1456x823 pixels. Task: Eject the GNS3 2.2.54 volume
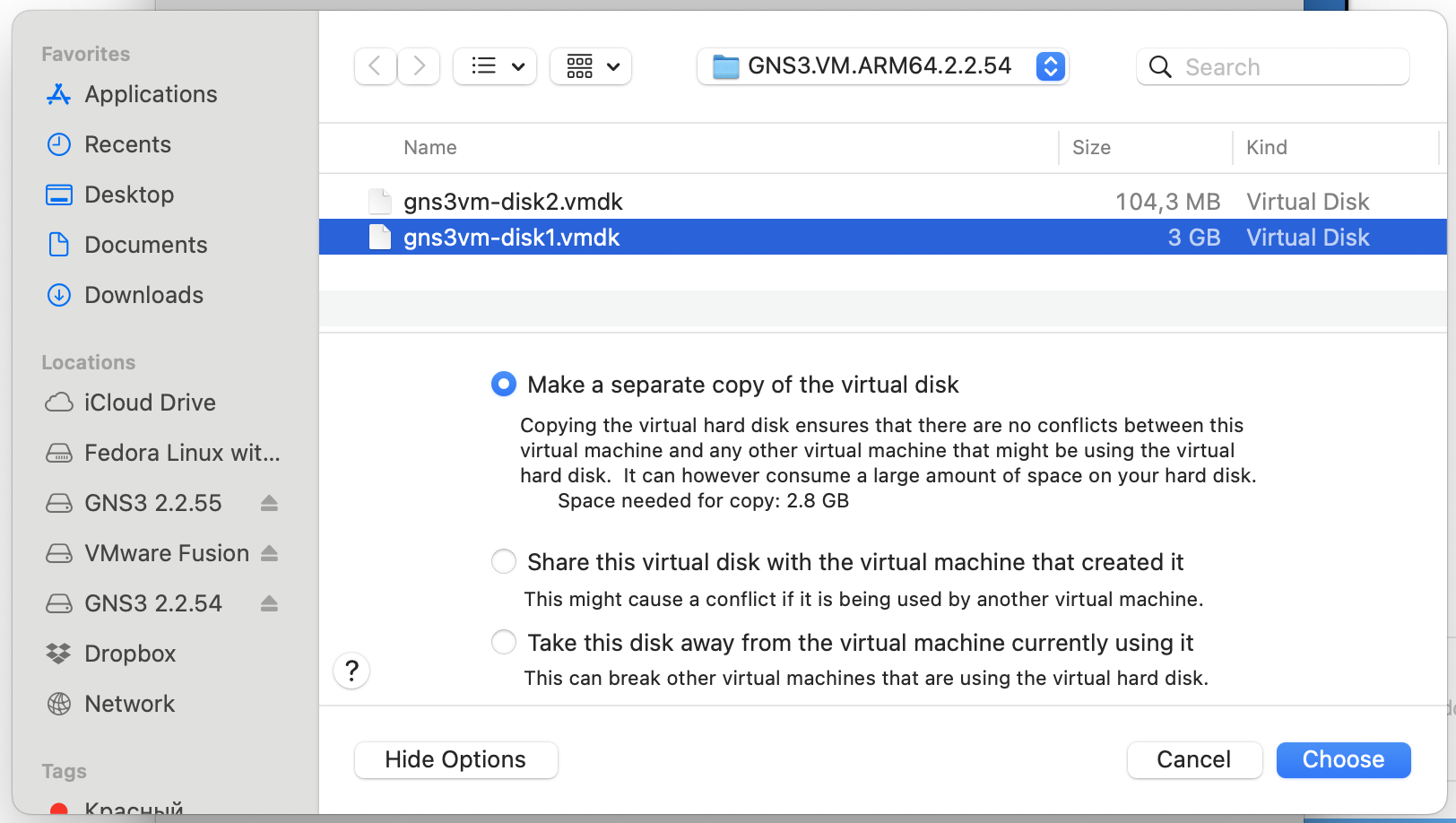click(x=269, y=603)
